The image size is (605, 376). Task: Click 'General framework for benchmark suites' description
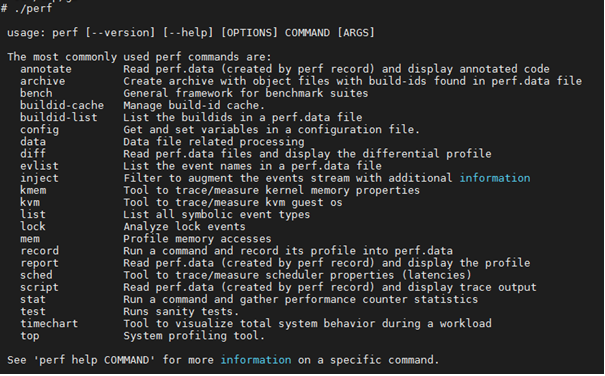pos(246,93)
